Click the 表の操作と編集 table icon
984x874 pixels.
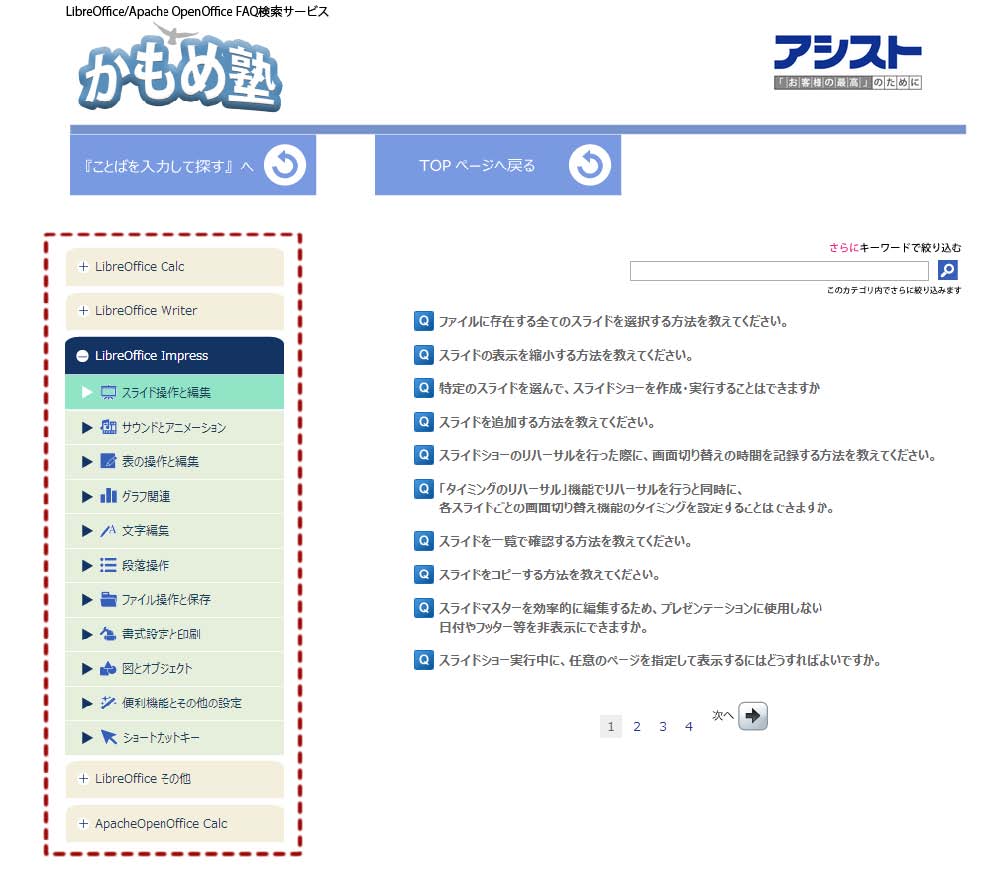(x=108, y=461)
